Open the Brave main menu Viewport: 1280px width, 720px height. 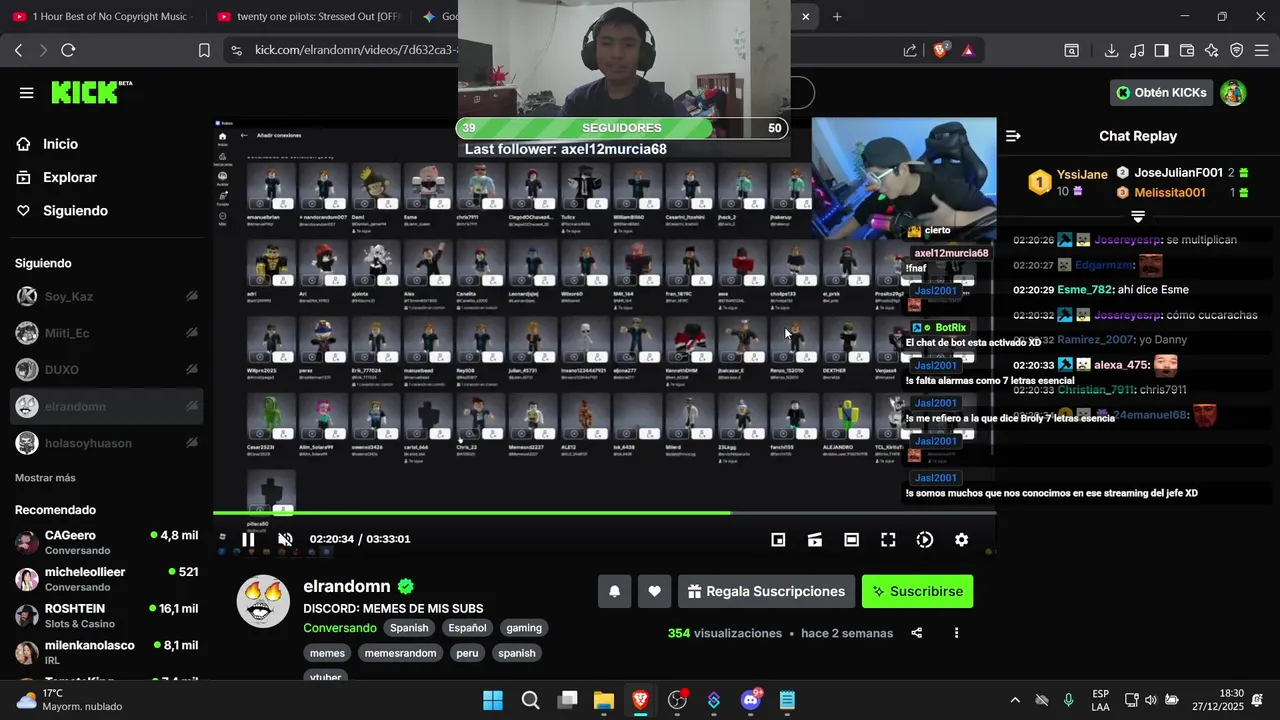1262,50
